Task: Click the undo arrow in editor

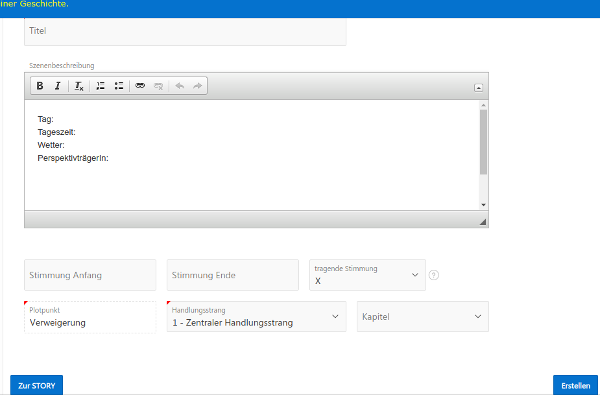Action: [179, 86]
